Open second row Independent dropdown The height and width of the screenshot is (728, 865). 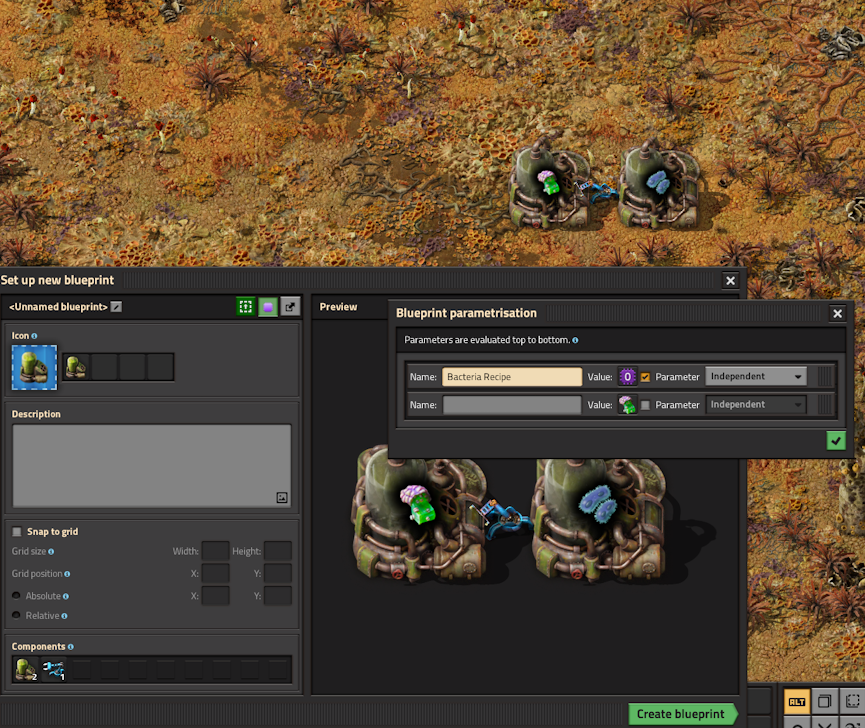[756, 405]
